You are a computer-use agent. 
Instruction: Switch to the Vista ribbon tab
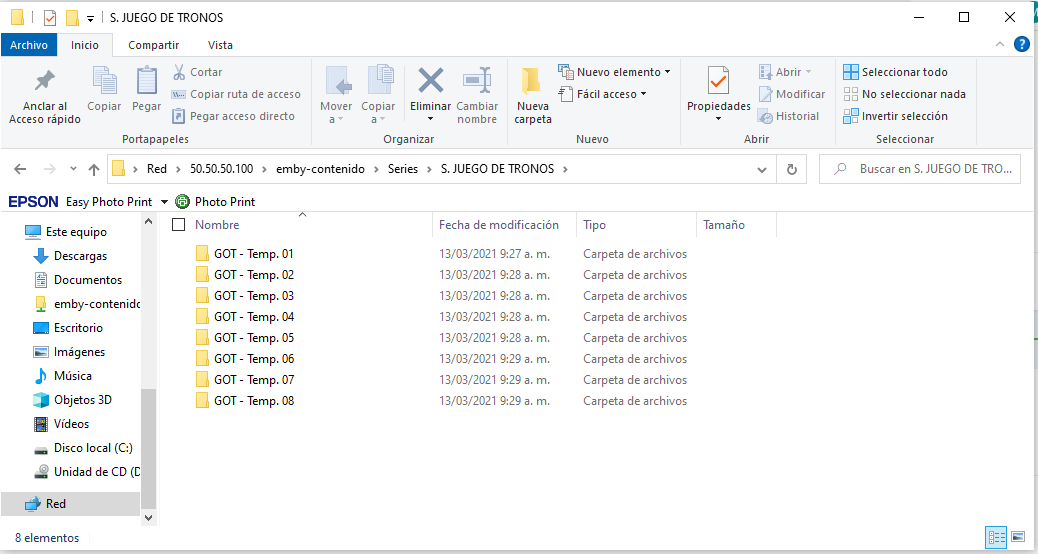pos(220,45)
